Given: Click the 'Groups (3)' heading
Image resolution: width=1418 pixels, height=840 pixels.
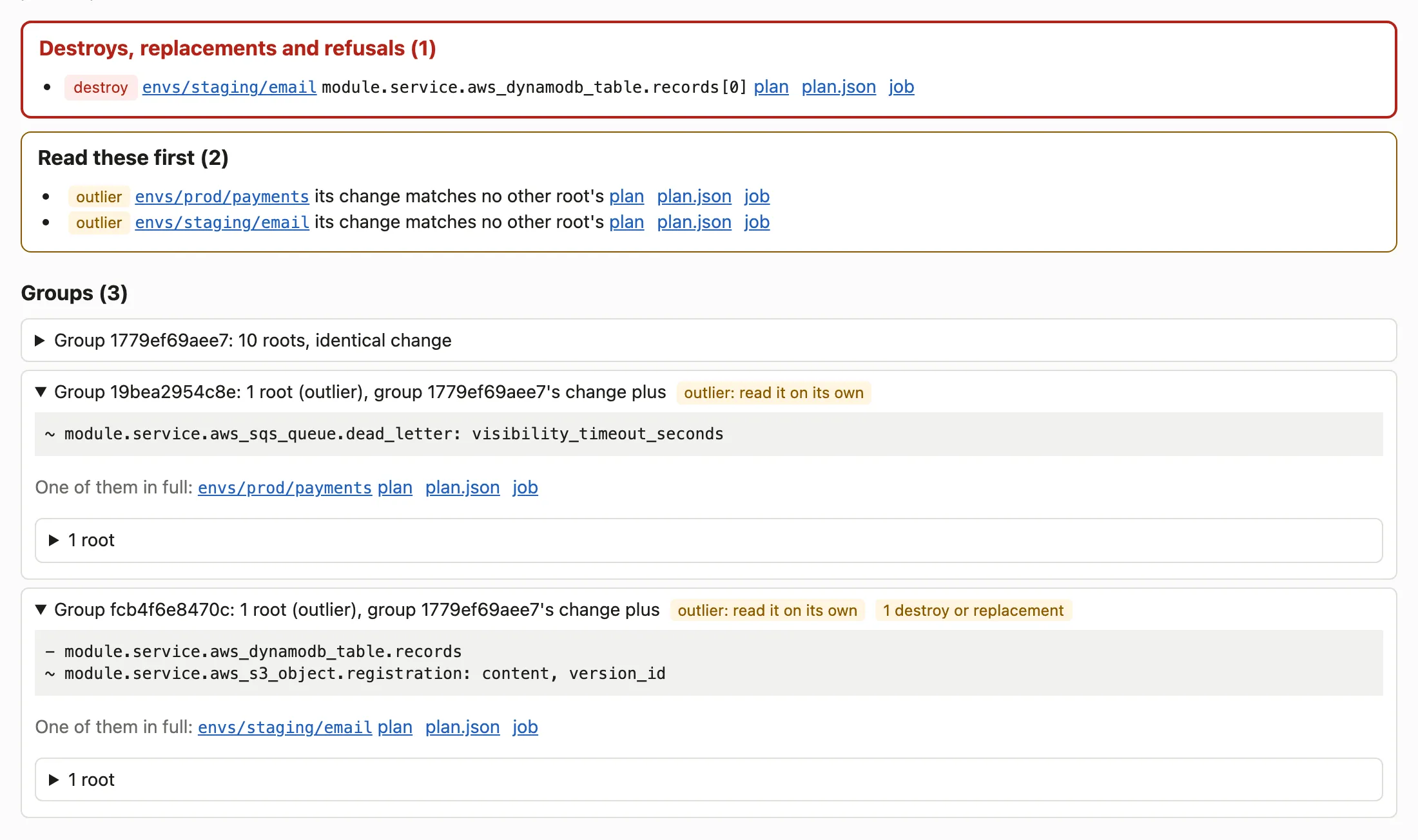Looking at the screenshot, I should click(74, 293).
